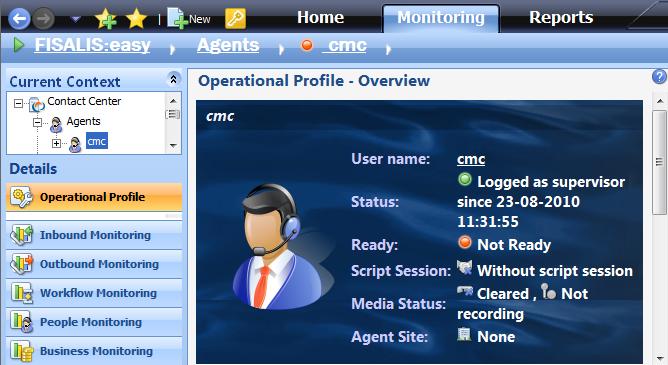The image size is (668, 365).
Task: Click the Without script session icon
Action: pos(465,267)
